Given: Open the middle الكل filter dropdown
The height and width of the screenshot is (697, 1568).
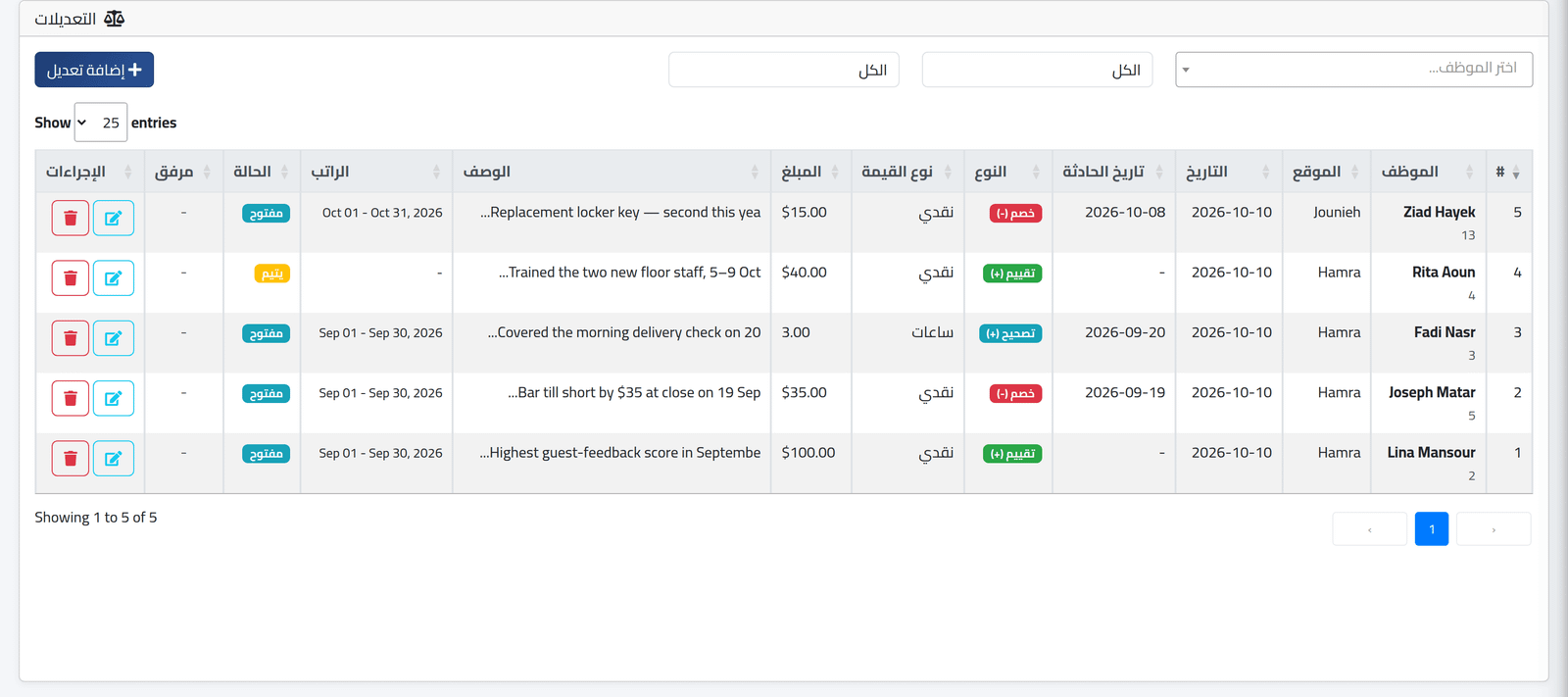Looking at the screenshot, I should pos(1037,70).
